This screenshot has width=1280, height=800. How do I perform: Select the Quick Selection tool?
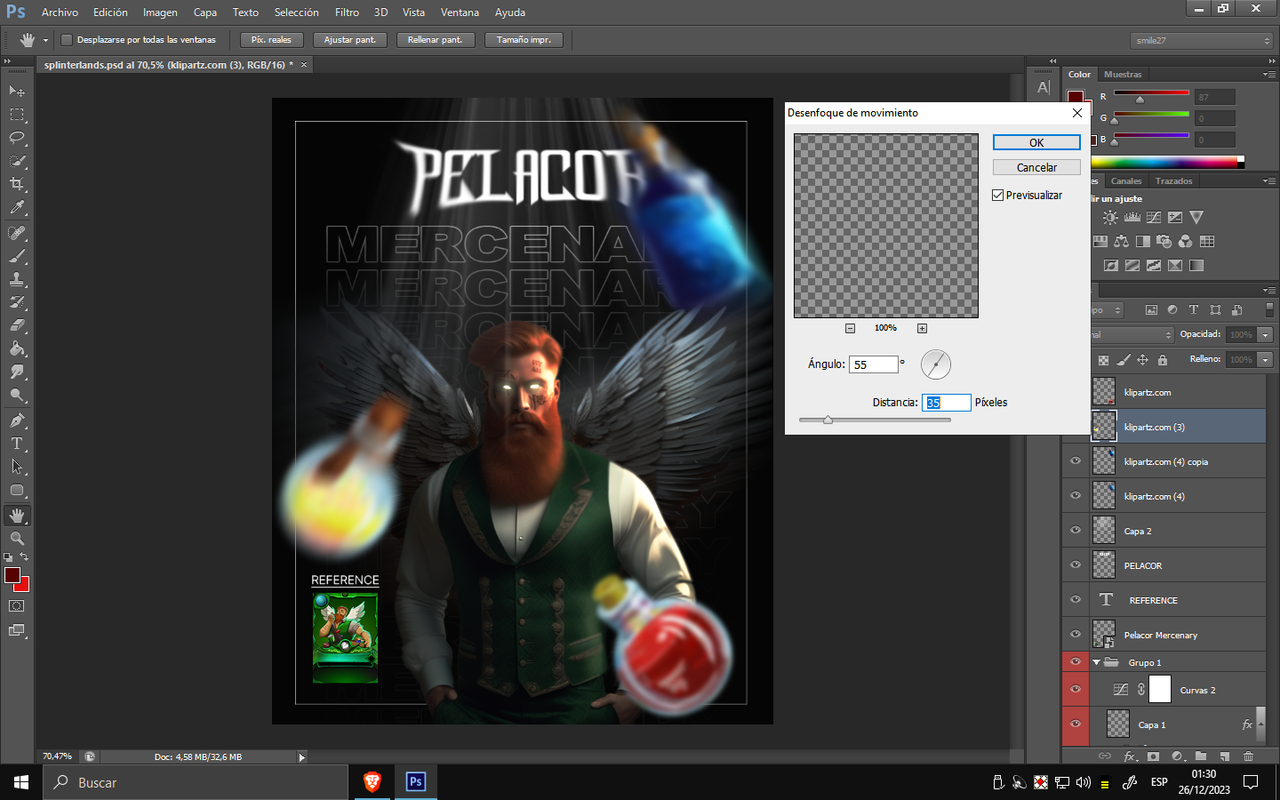pos(17,161)
